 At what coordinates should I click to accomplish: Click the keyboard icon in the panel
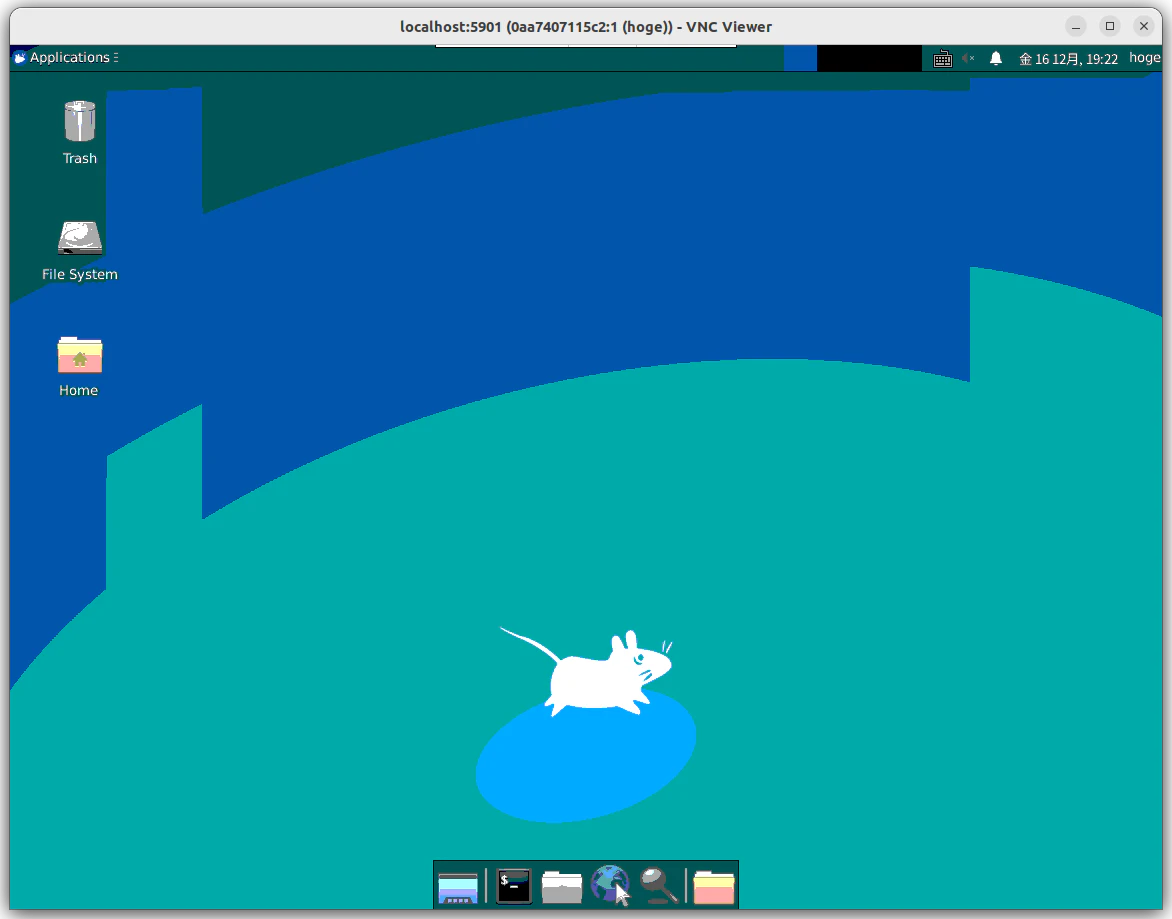coord(943,58)
